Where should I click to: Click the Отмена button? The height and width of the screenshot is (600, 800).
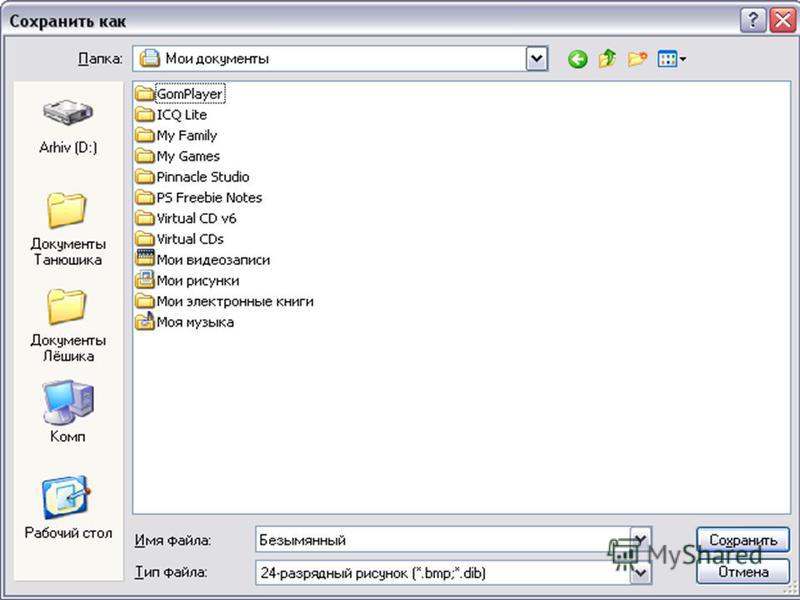[x=743, y=571]
